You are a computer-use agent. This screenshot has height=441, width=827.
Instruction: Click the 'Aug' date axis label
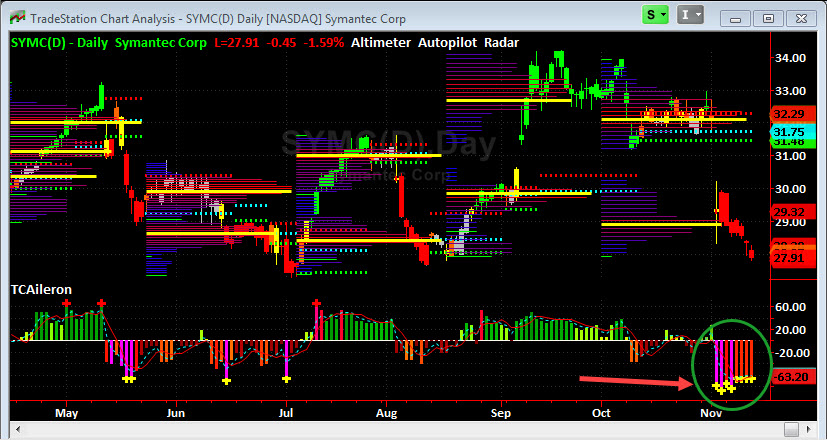(x=387, y=413)
